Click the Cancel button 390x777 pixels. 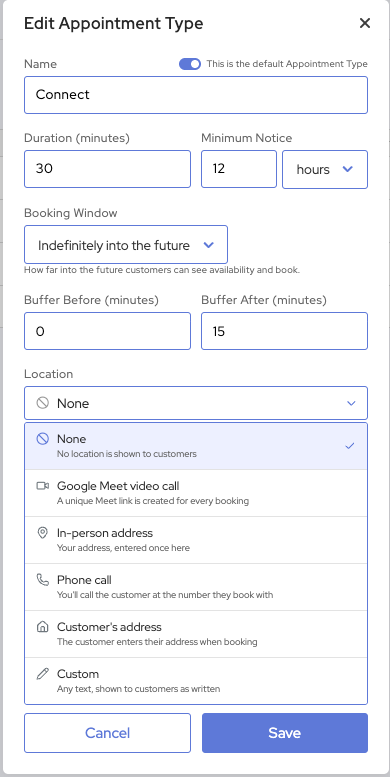pos(108,733)
